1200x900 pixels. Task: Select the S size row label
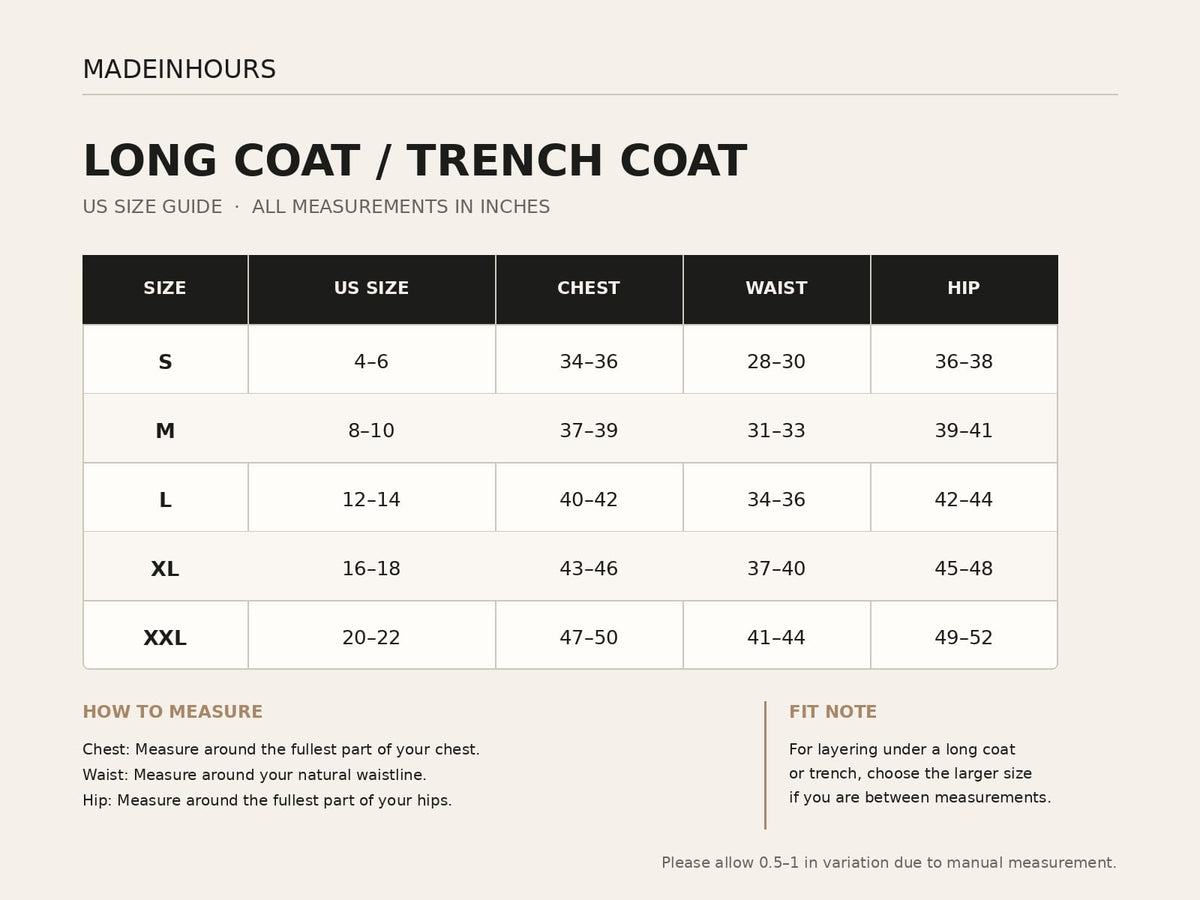point(165,362)
